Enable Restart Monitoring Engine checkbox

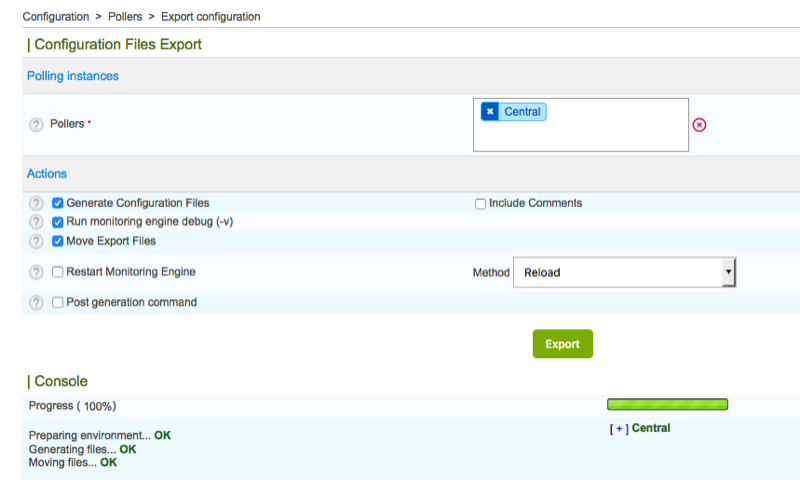point(58,272)
